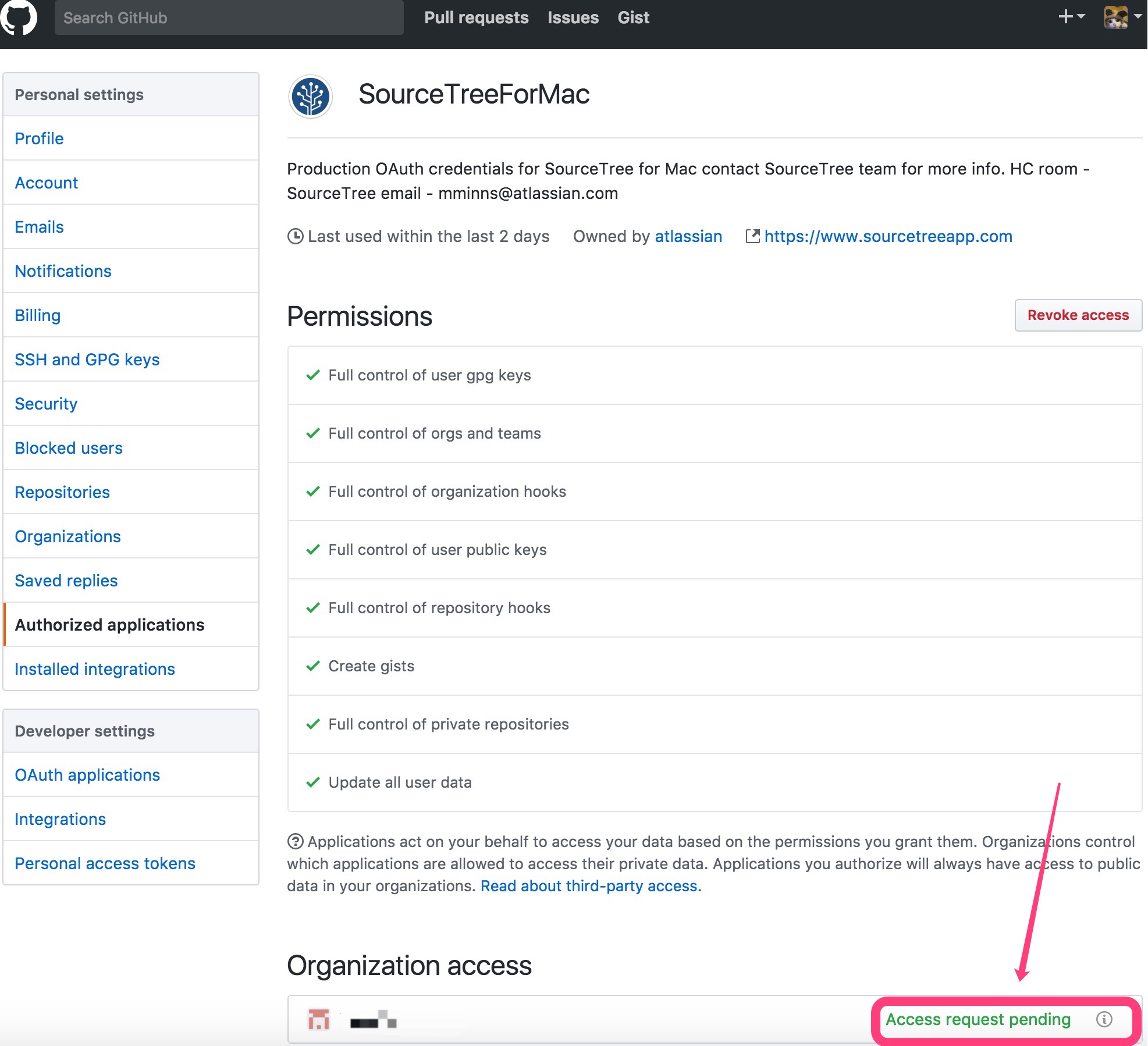Viewport: 1148px width, 1046px height.
Task: Select Profile from personal settings
Action: [39, 139]
